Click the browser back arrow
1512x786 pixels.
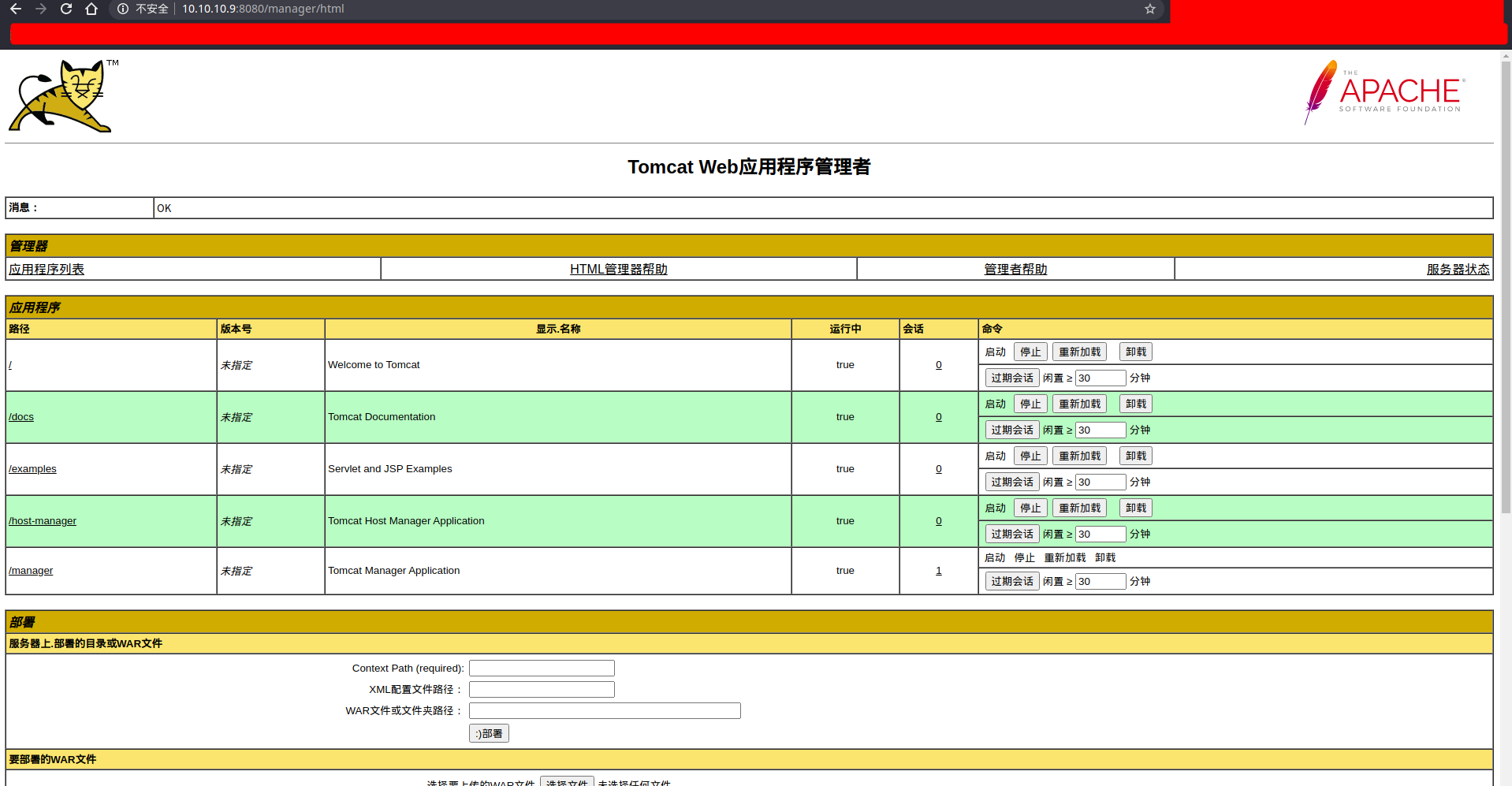pos(16,9)
